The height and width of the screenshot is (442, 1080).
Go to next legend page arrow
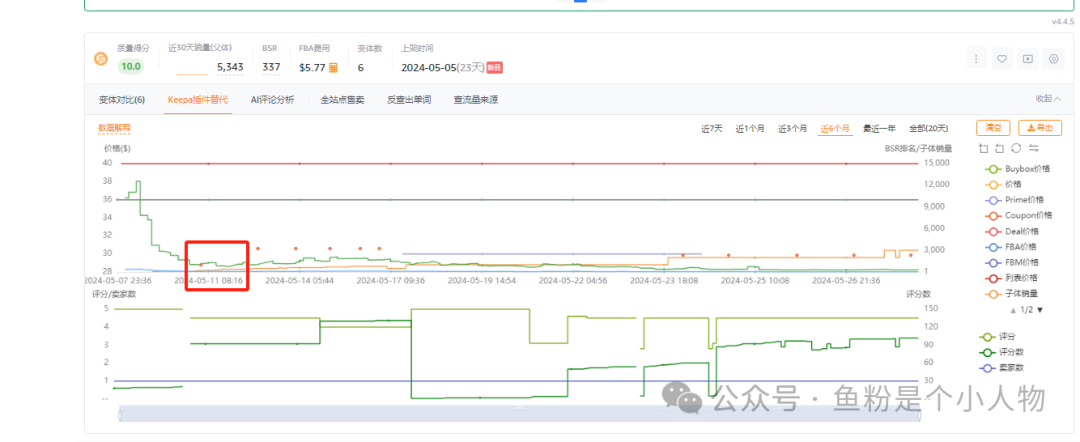click(x=1040, y=310)
